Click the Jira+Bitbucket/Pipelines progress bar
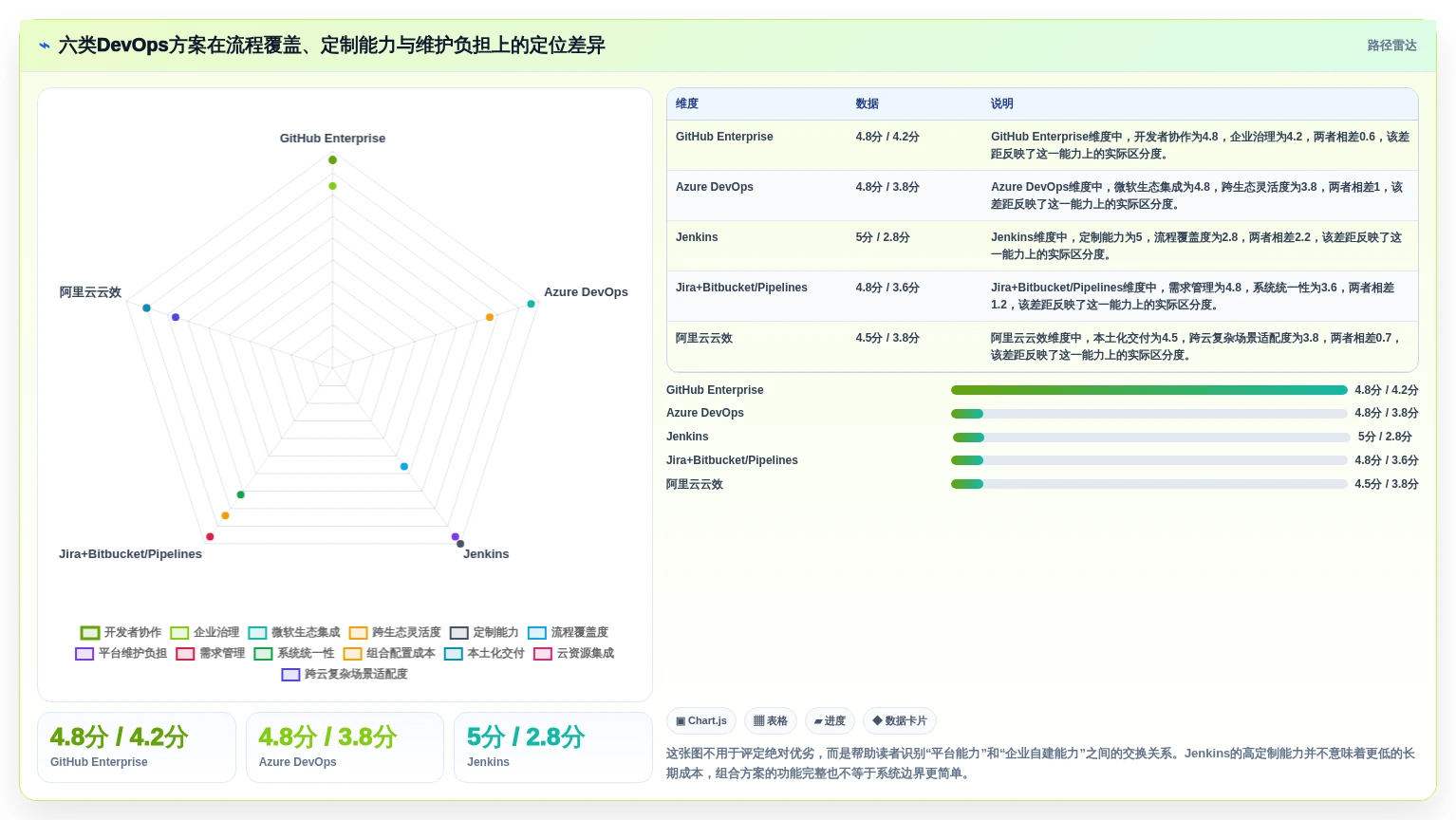This screenshot has width=1456, height=820. (1149, 460)
